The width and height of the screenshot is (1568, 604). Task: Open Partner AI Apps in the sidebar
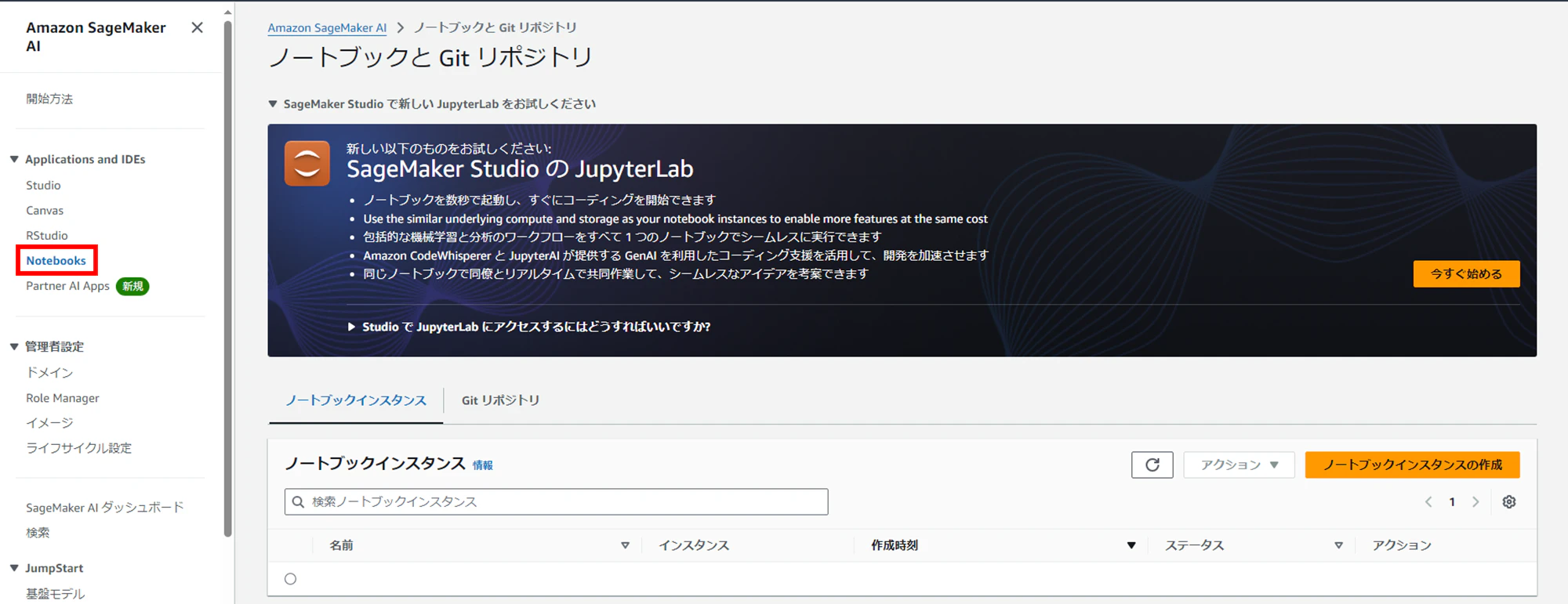pyautogui.click(x=67, y=286)
